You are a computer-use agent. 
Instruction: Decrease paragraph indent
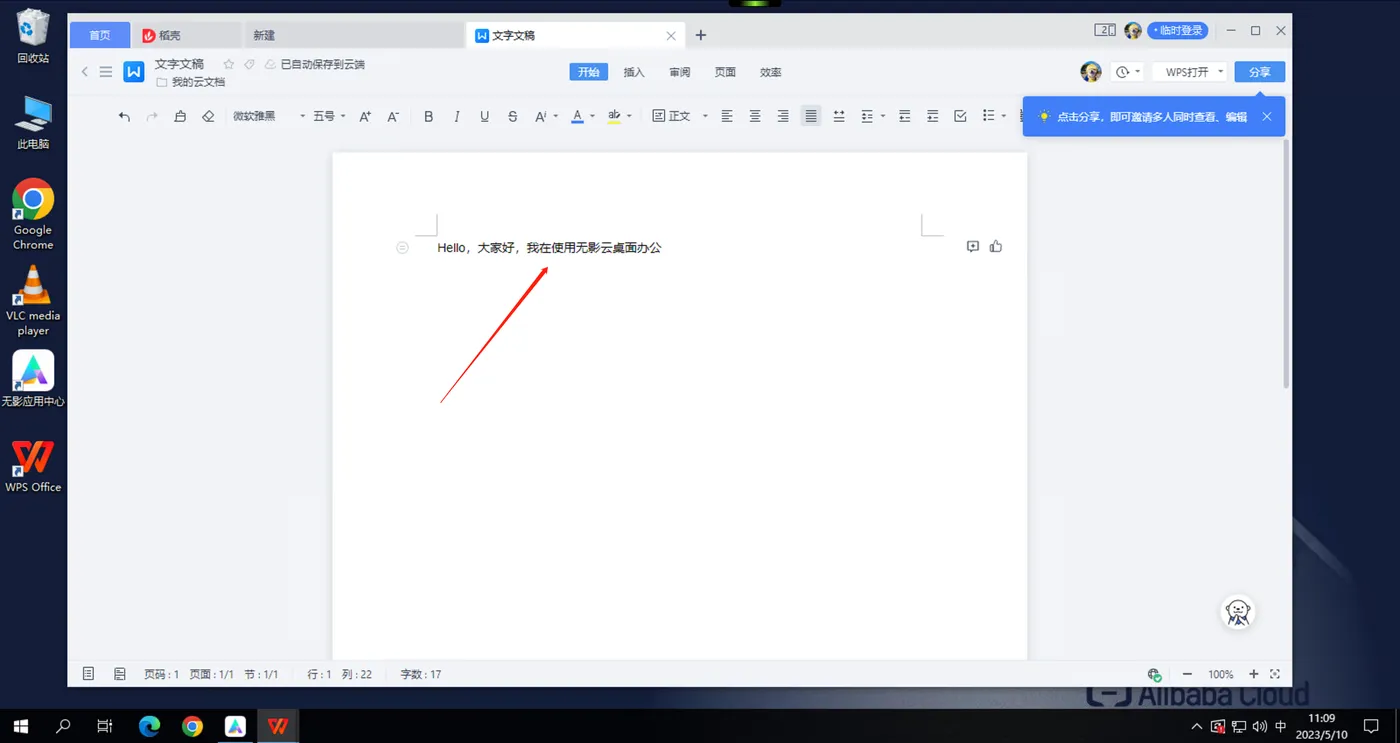[x=904, y=116]
